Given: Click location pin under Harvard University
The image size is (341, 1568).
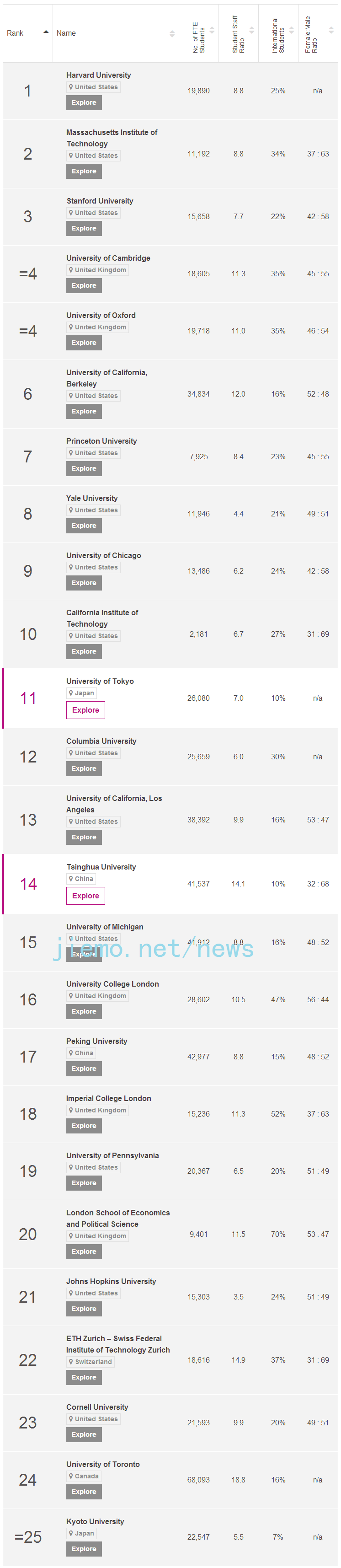Looking at the screenshot, I should 71,87.
